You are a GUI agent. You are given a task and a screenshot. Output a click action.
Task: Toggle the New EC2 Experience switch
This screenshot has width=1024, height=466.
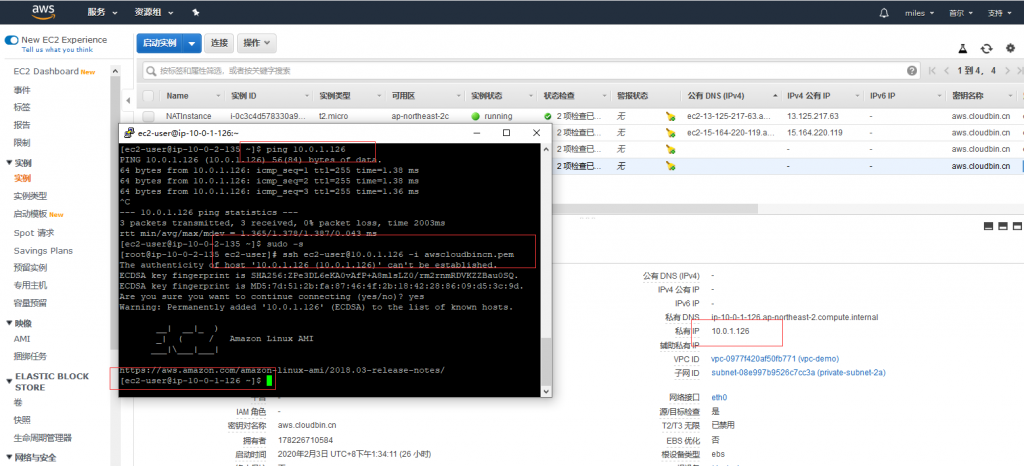pos(11,40)
